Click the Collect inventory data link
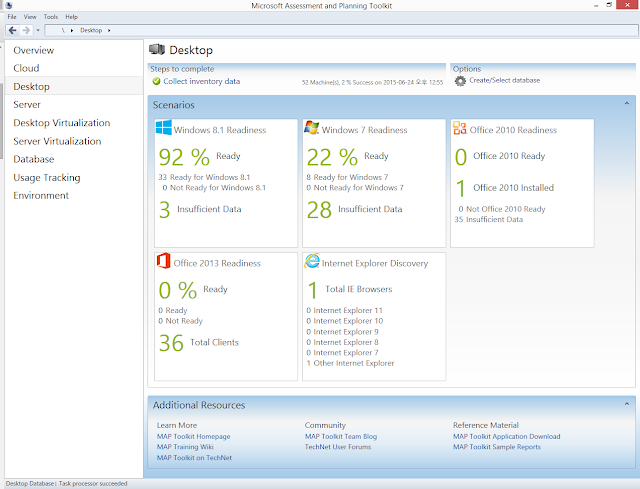The height and width of the screenshot is (489, 640). tap(202, 81)
